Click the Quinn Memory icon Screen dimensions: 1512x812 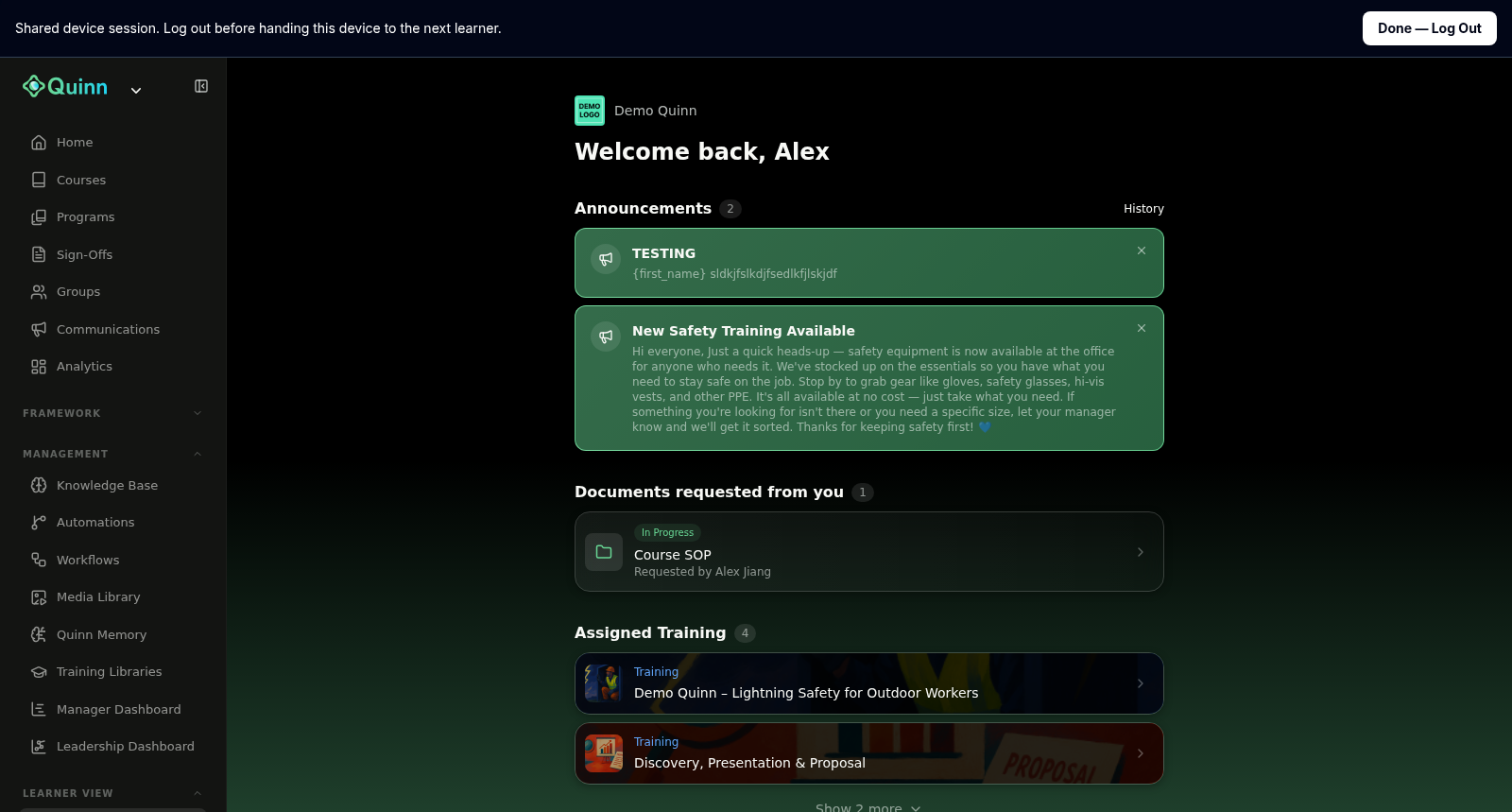pyautogui.click(x=39, y=634)
